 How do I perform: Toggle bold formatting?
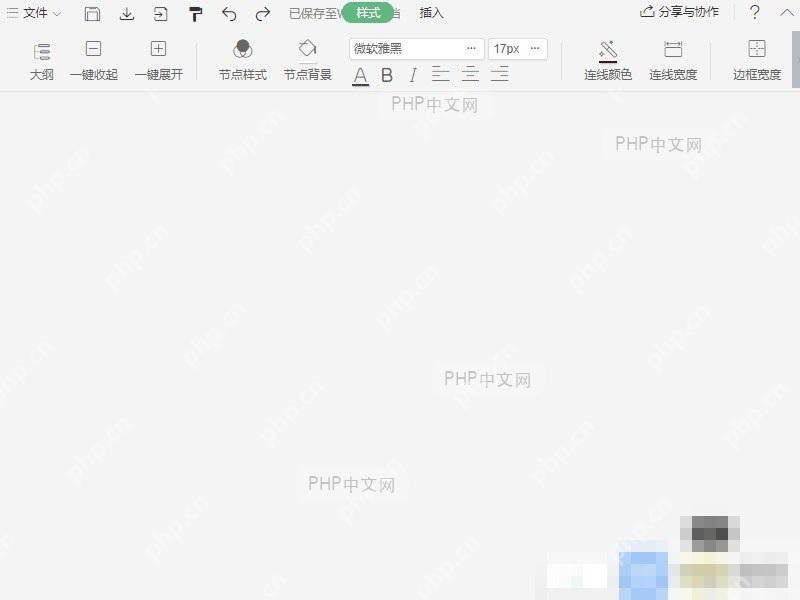(387, 76)
